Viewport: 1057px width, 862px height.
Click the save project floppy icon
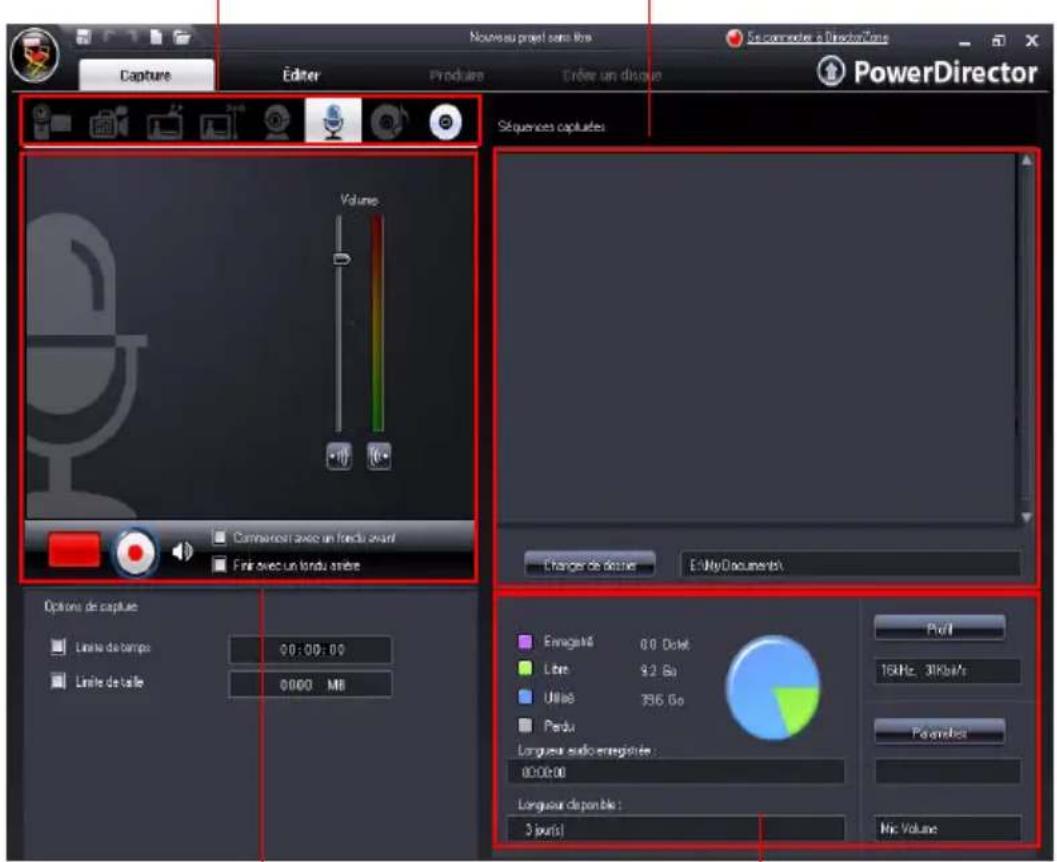pos(84,37)
